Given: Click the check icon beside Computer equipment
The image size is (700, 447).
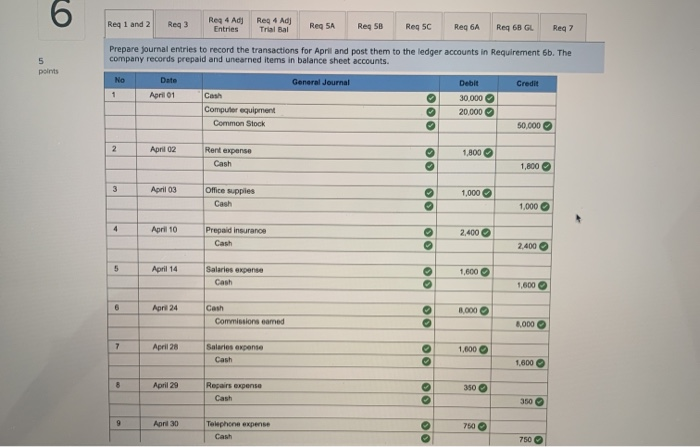Looking at the screenshot, I should pyautogui.click(x=431, y=112).
